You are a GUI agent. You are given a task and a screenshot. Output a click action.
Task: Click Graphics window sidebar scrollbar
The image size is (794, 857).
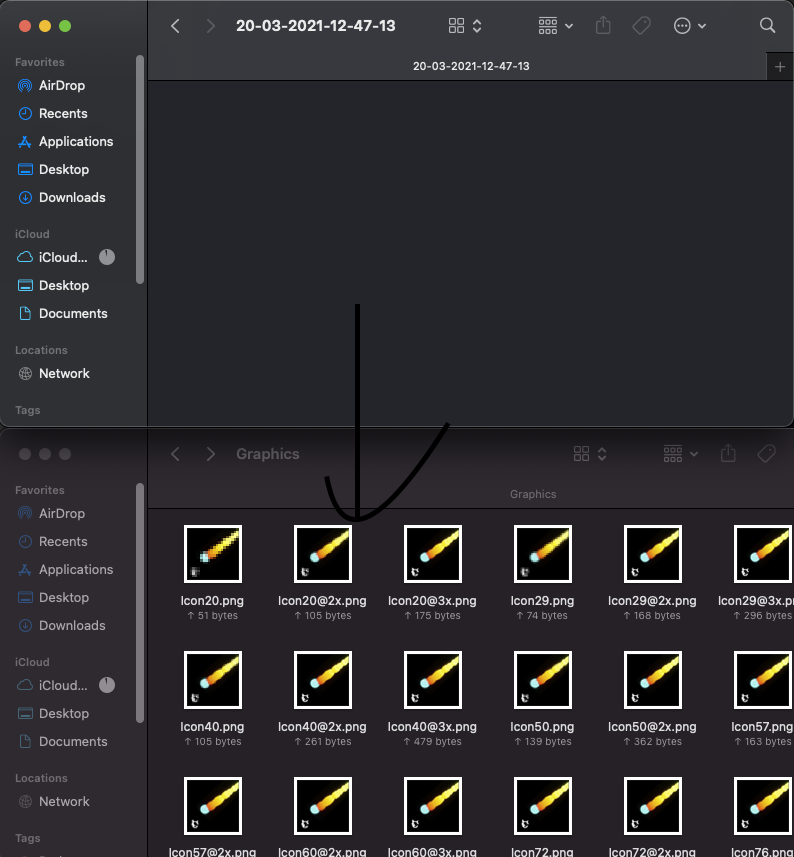(x=140, y=603)
